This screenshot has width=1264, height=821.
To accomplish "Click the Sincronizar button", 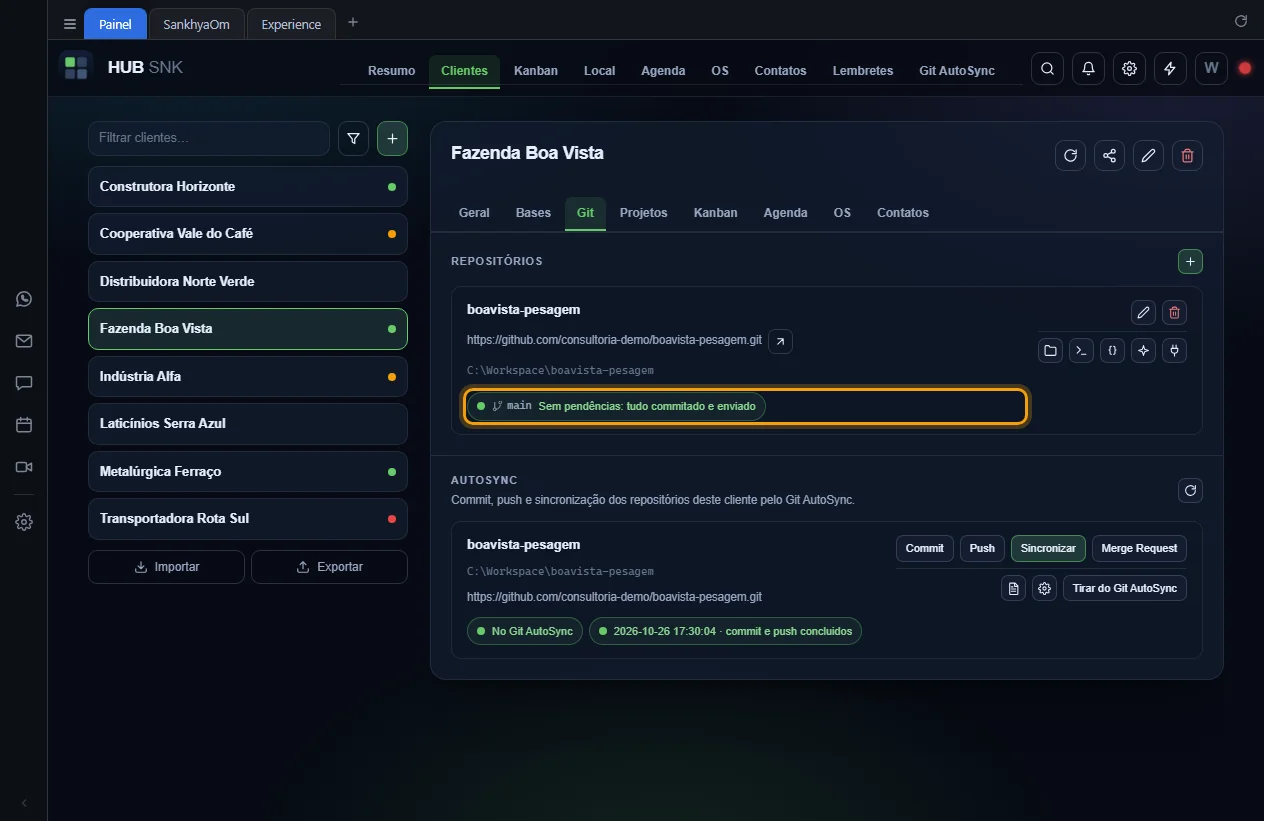I will tap(1048, 548).
